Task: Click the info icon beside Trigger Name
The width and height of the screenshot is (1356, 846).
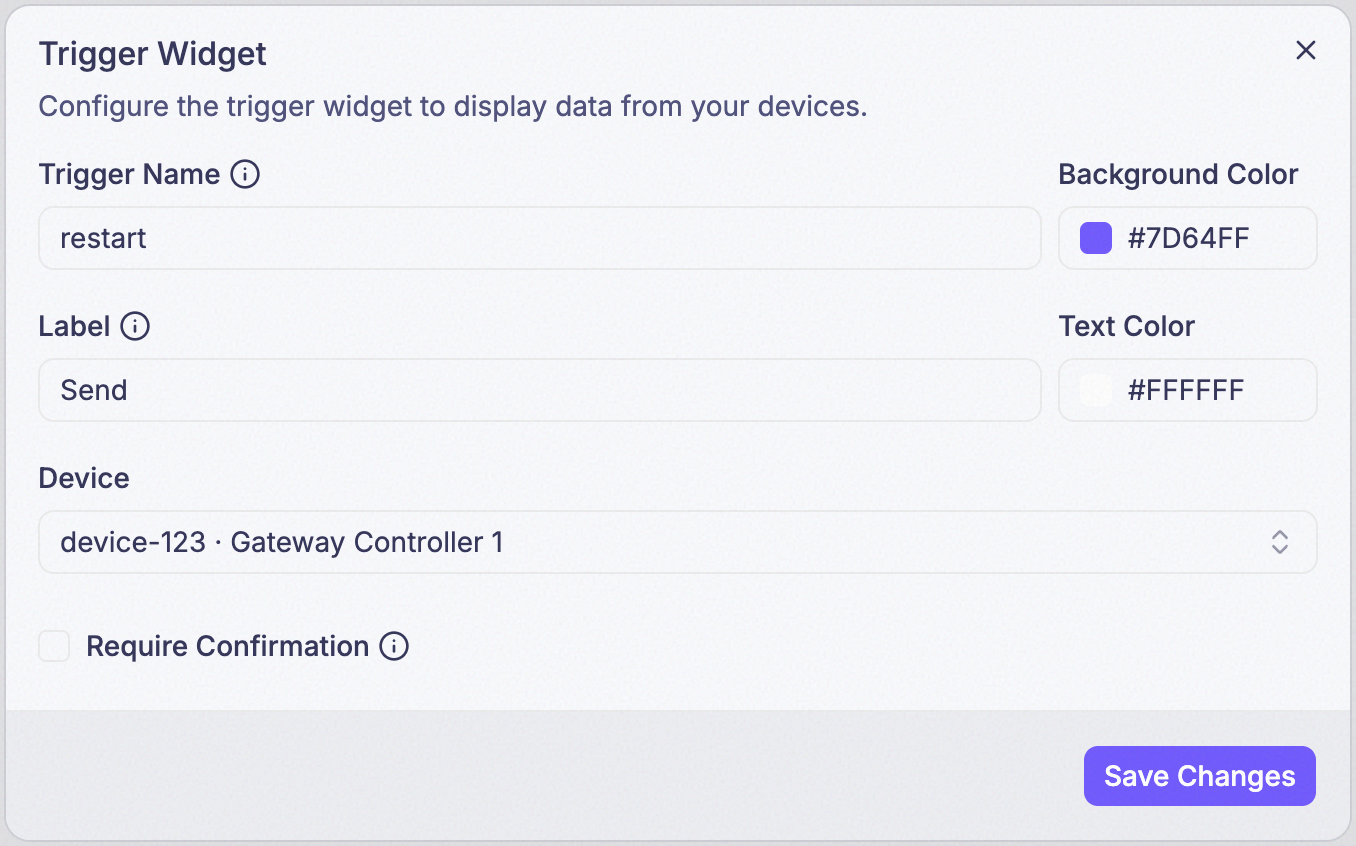Action: 245,175
